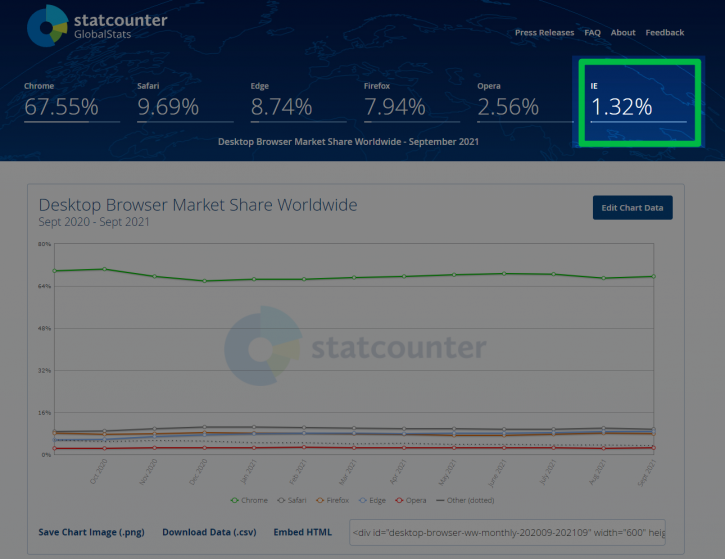This screenshot has width=725, height=559.
Task: Click the Oct 2020 axis label
Action: pos(98,472)
